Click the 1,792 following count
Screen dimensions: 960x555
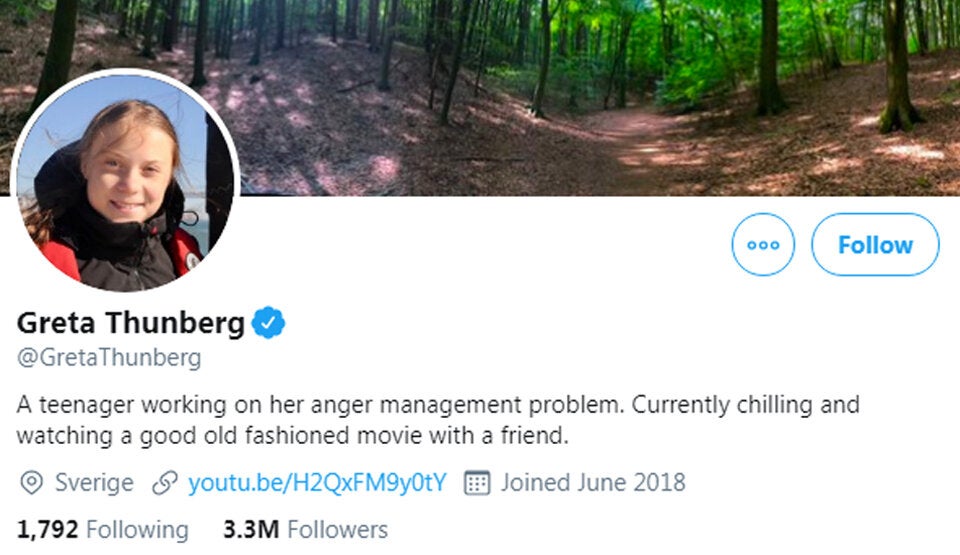(48, 529)
